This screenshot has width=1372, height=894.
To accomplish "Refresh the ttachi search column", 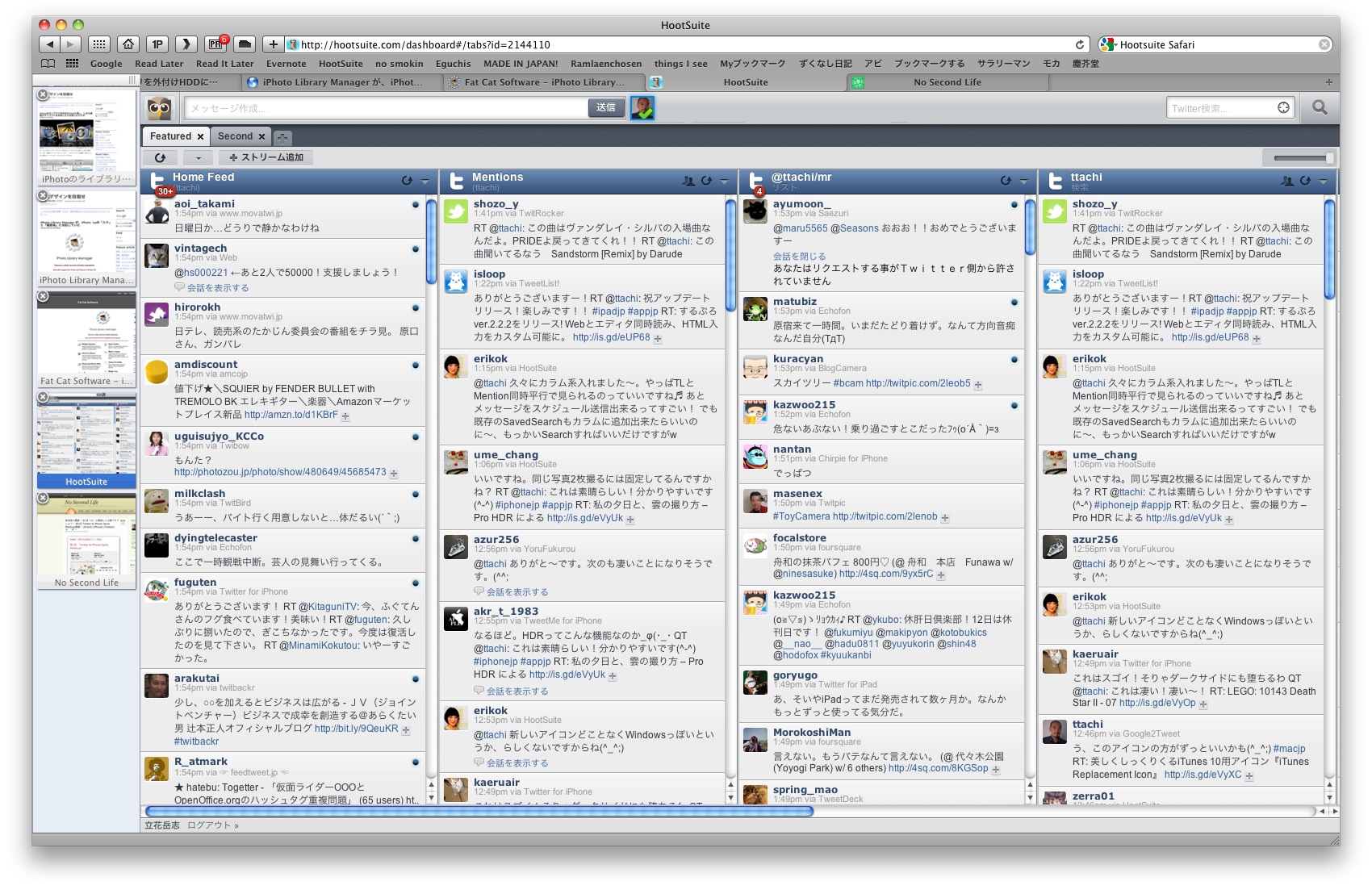I will 1304,181.
